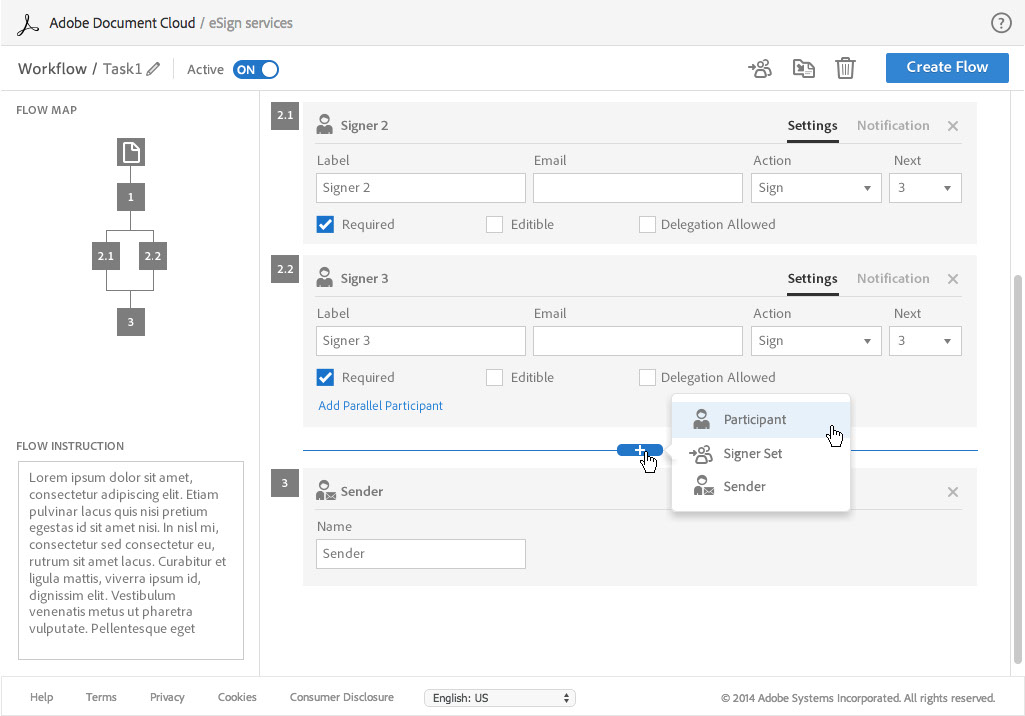Toggle the Active ON switch

(256, 70)
